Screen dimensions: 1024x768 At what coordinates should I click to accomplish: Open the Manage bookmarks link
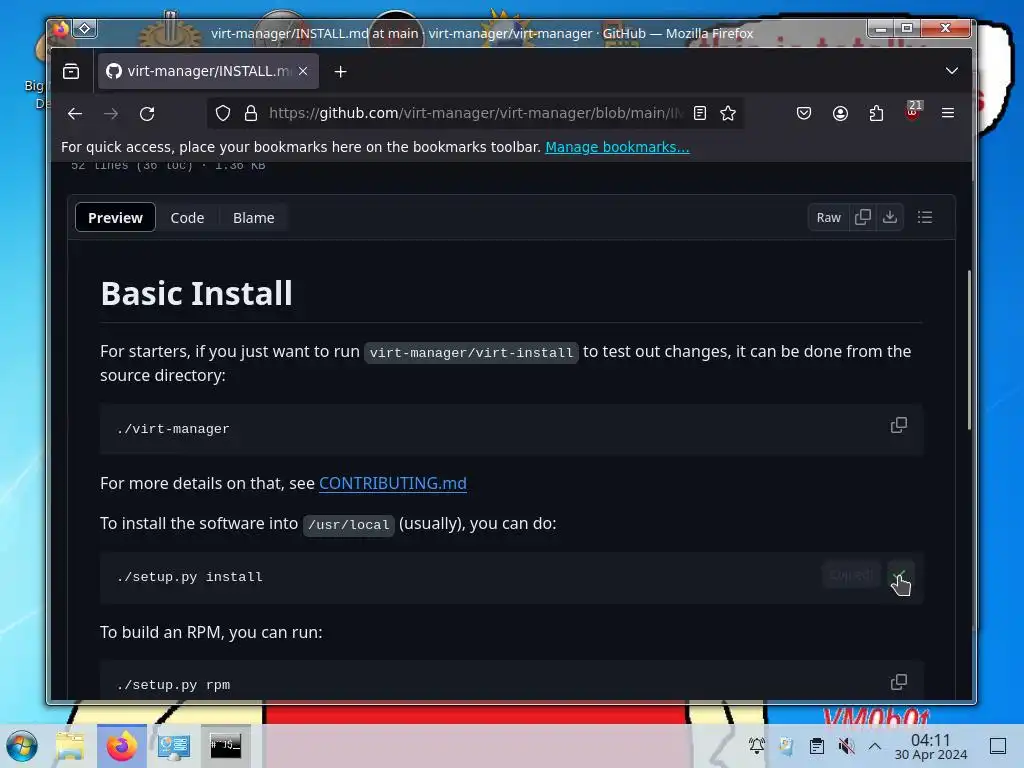617,147
